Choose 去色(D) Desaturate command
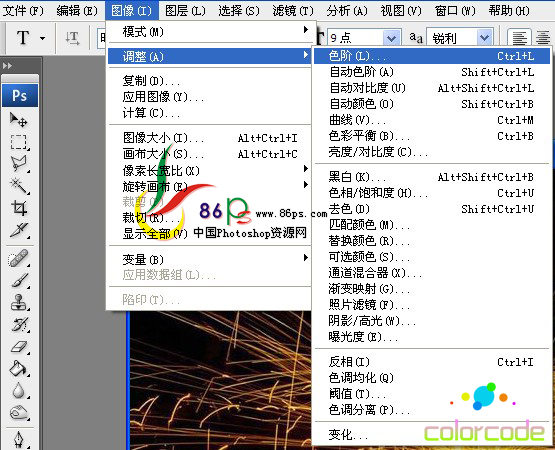Viewport: 555px width, 450px height. coord(431,209)
